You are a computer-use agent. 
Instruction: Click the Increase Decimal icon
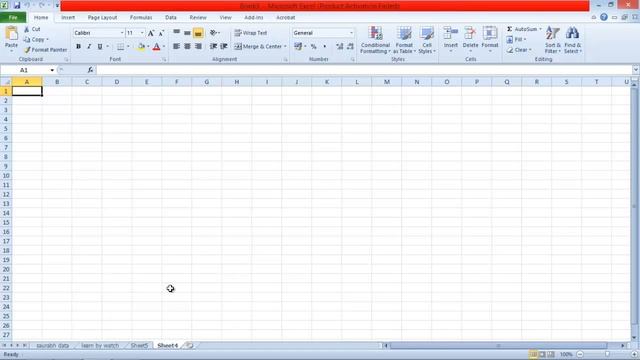pyautogui.click(x=340, y=47)
